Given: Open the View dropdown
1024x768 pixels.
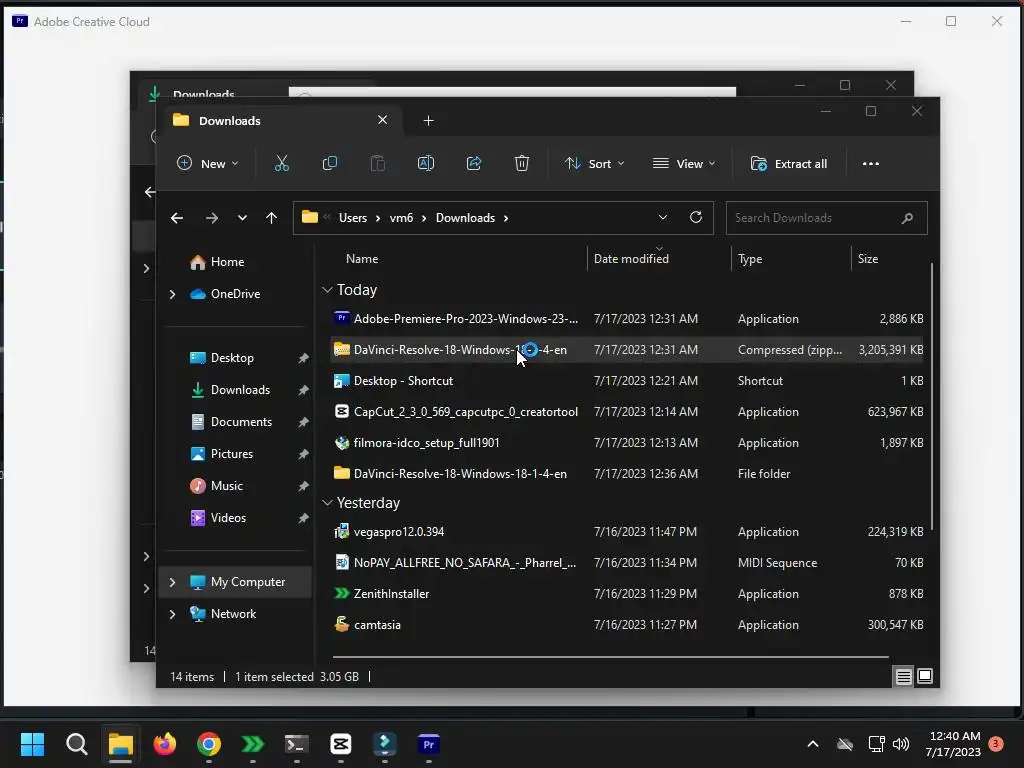Looking at the screenshot, I should pos(684,163).
